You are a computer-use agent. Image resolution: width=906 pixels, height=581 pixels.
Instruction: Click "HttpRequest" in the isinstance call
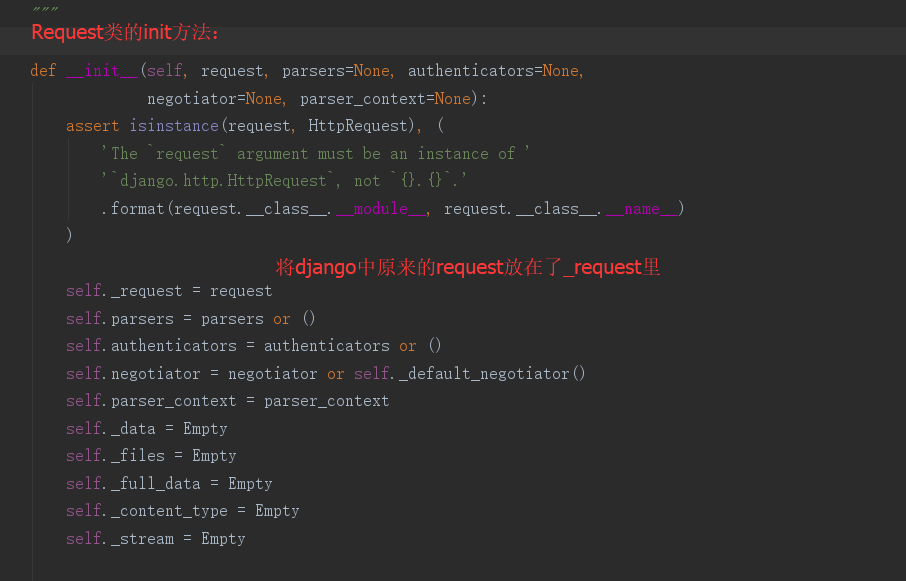click(359, 126)
